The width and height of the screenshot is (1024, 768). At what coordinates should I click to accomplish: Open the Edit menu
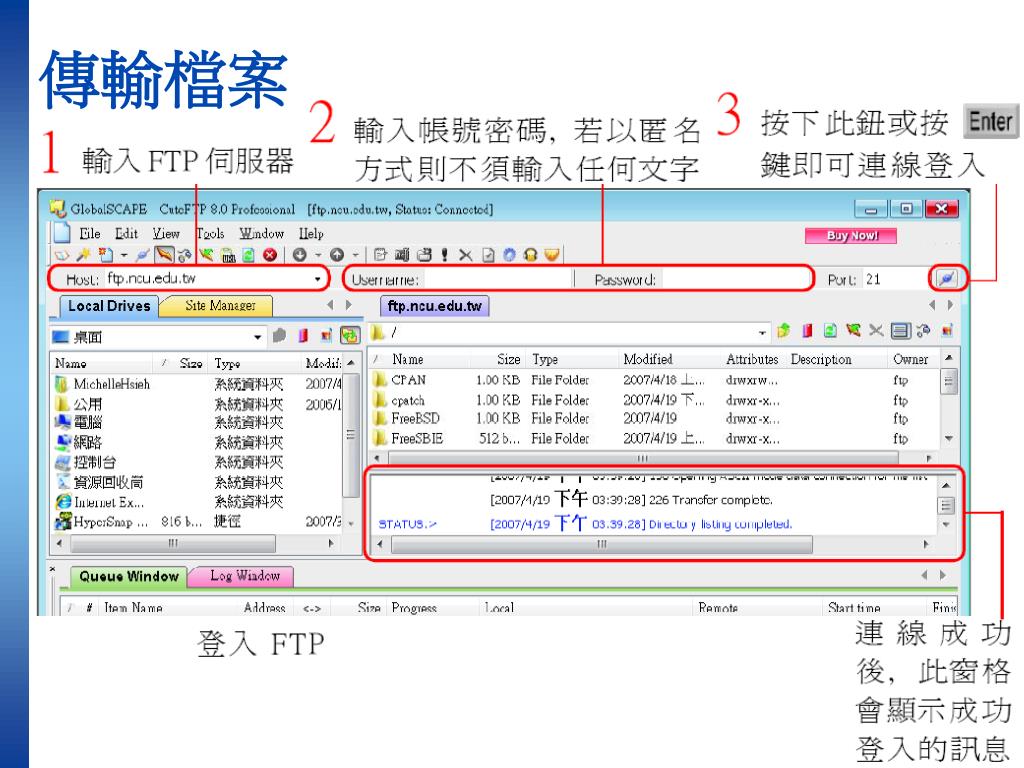(x=126, y=233)
